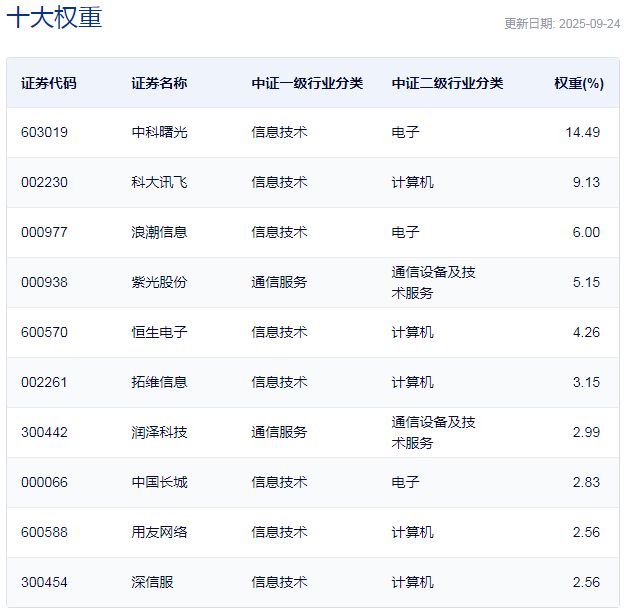Select security name 紫光股份
The height and width of the screenshot is (613, 624).
click(160, 282)
